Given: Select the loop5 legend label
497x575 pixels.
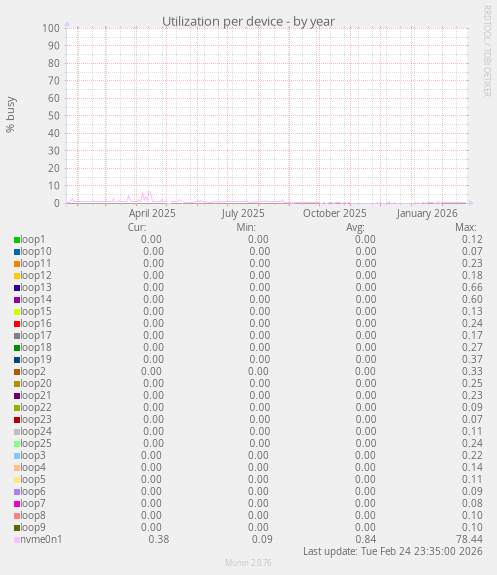Looking at the screenshot, I should 33,480.
